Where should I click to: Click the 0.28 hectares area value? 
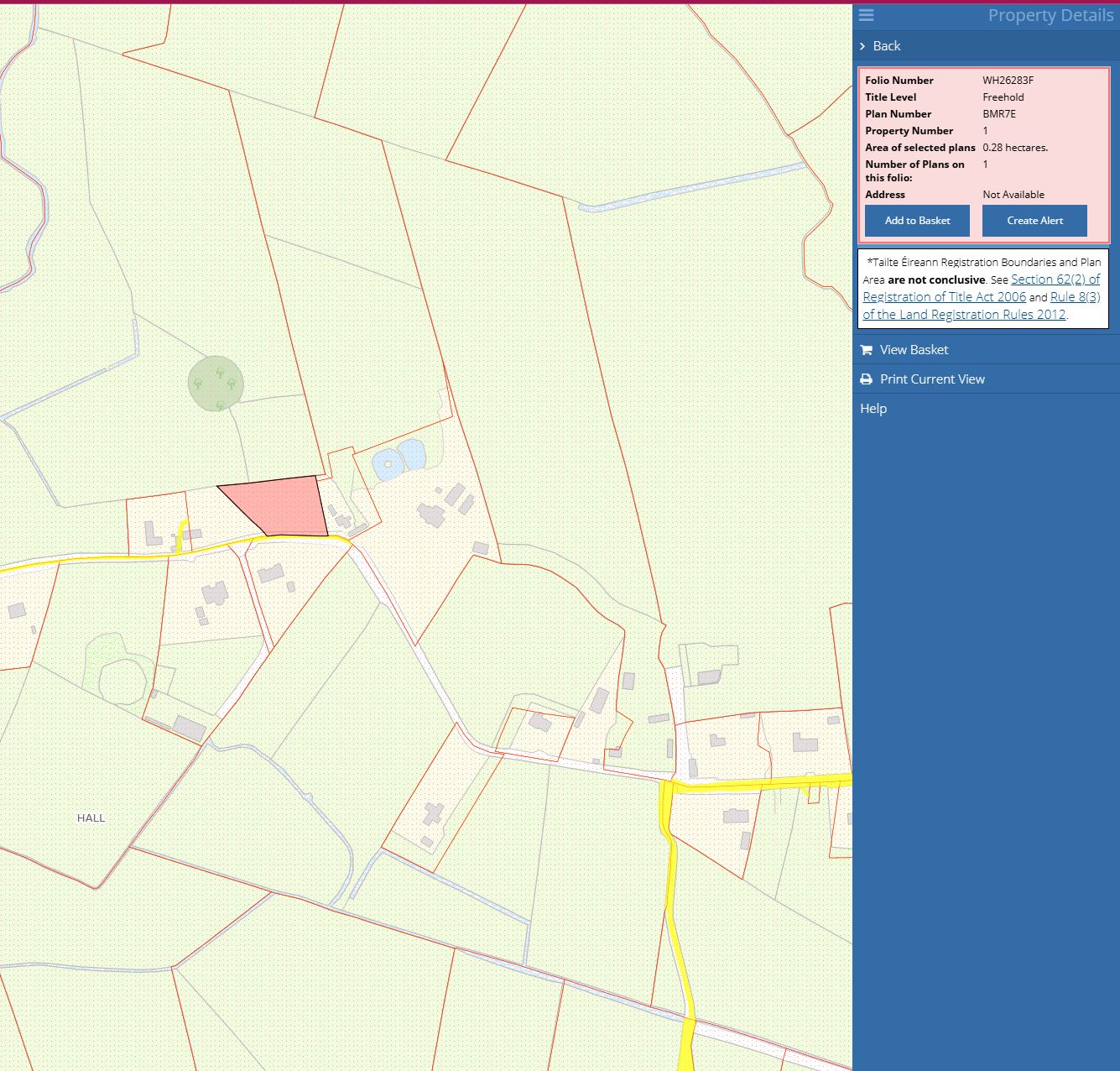pyautogui.click(x=1015, y=148)
